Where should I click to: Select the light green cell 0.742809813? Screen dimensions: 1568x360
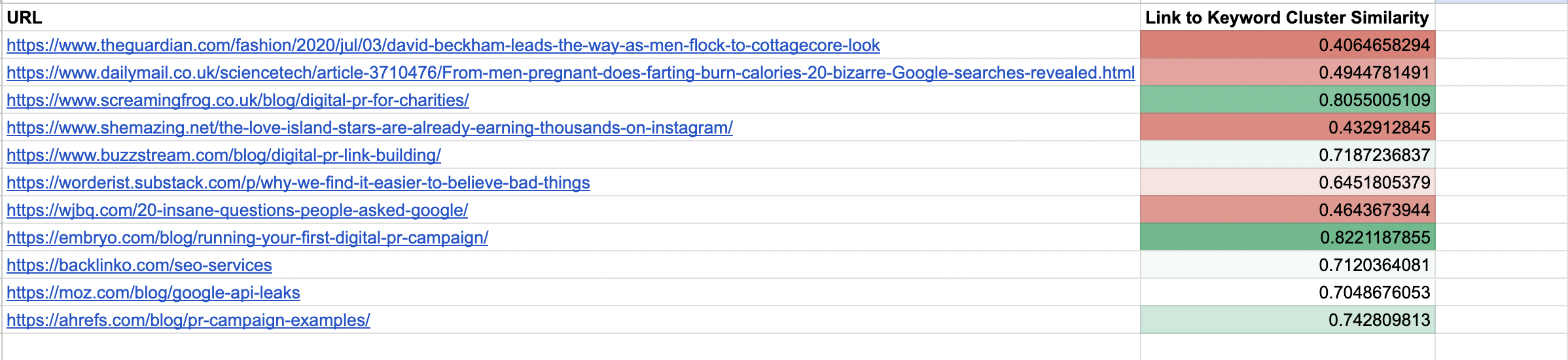pyautogui.click(x=1287, y=320)
